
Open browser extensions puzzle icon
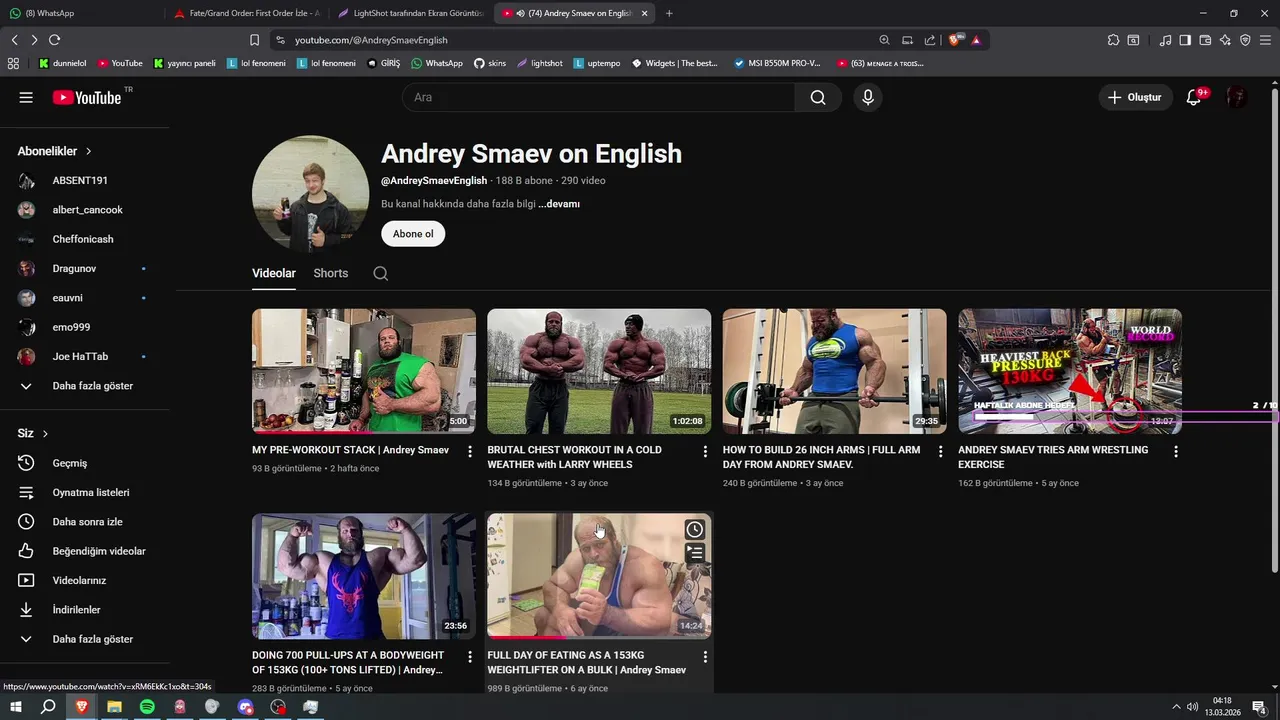tap(1113, 40)
